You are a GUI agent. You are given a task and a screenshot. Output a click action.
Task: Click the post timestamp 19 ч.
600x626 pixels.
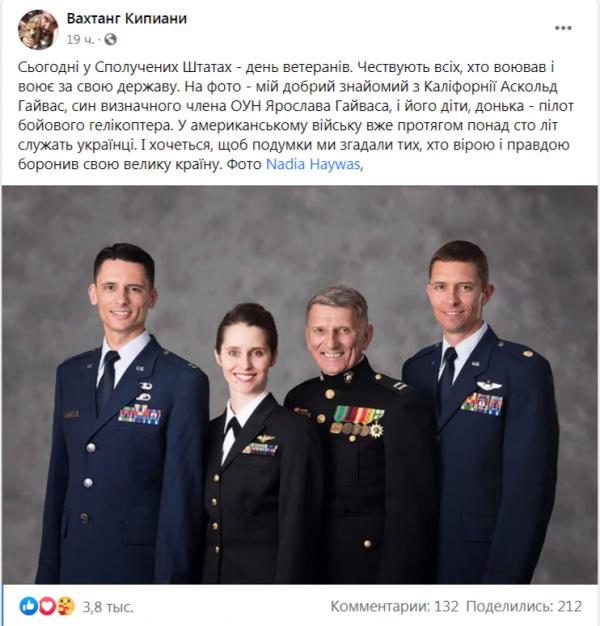(80, 40)
